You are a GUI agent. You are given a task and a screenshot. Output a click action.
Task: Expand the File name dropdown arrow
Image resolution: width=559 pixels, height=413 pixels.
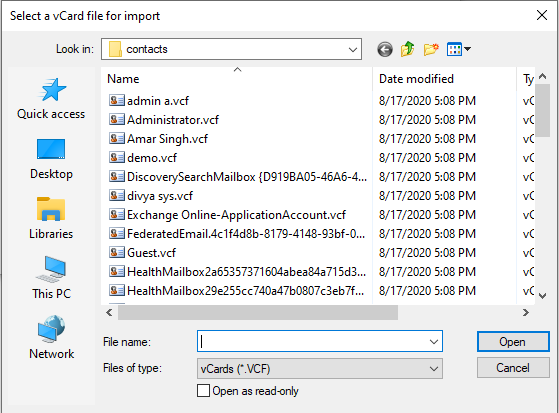coord(434,342)
